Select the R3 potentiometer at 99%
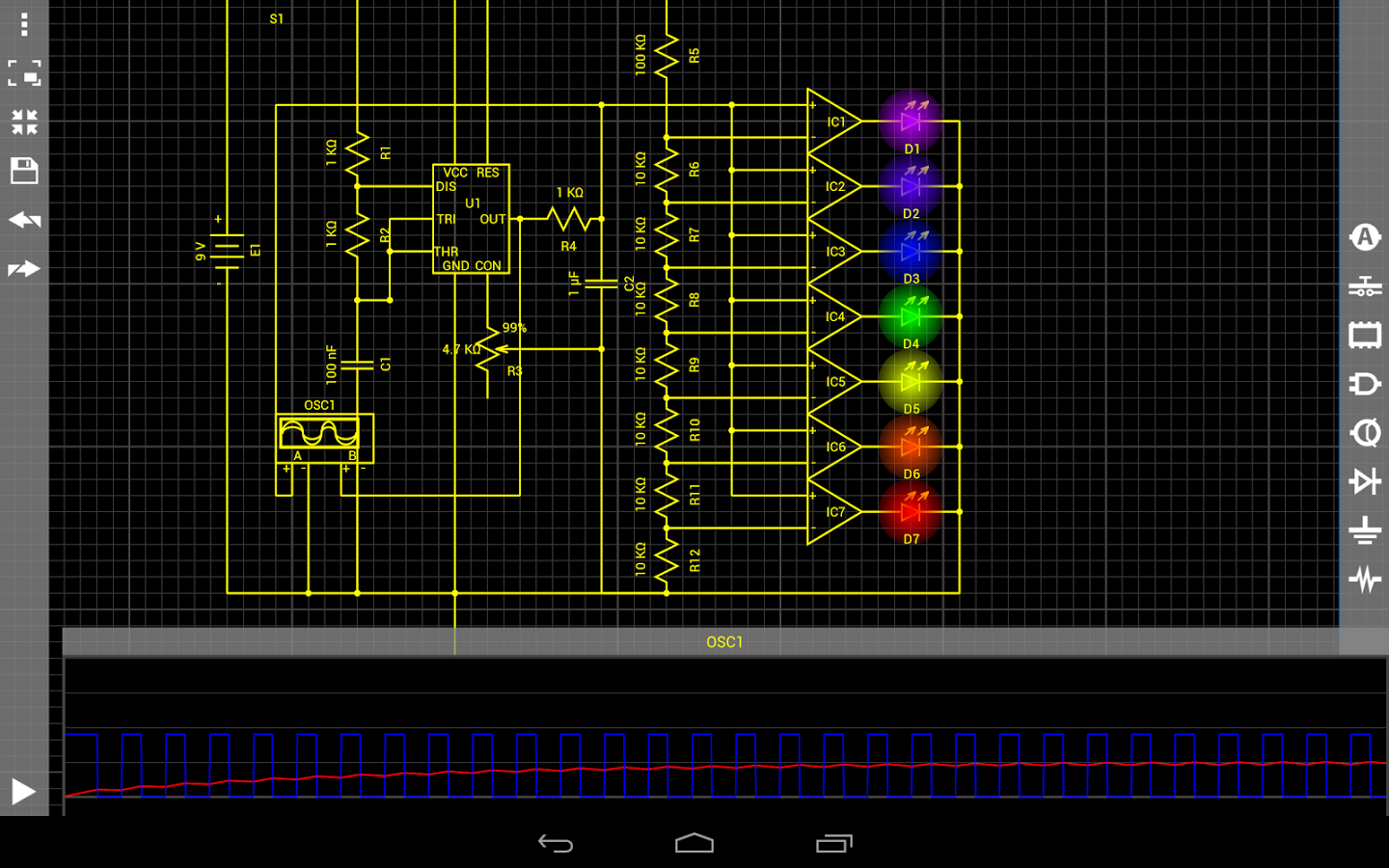1389x868 pixels. [489, 352]
